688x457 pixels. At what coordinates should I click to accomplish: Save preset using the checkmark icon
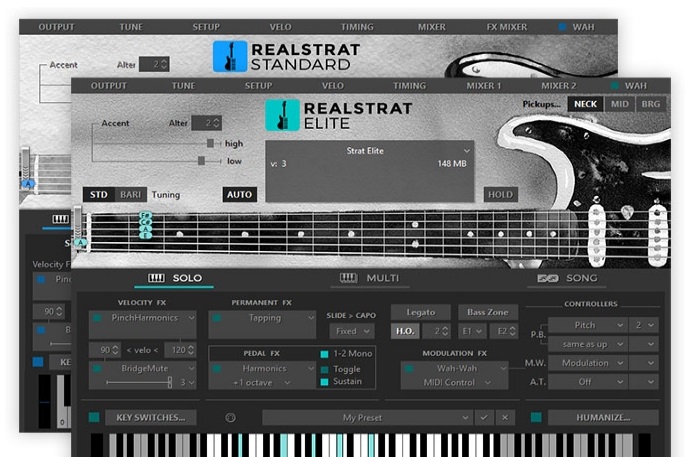pyautogui.click(x=485, y=417)
